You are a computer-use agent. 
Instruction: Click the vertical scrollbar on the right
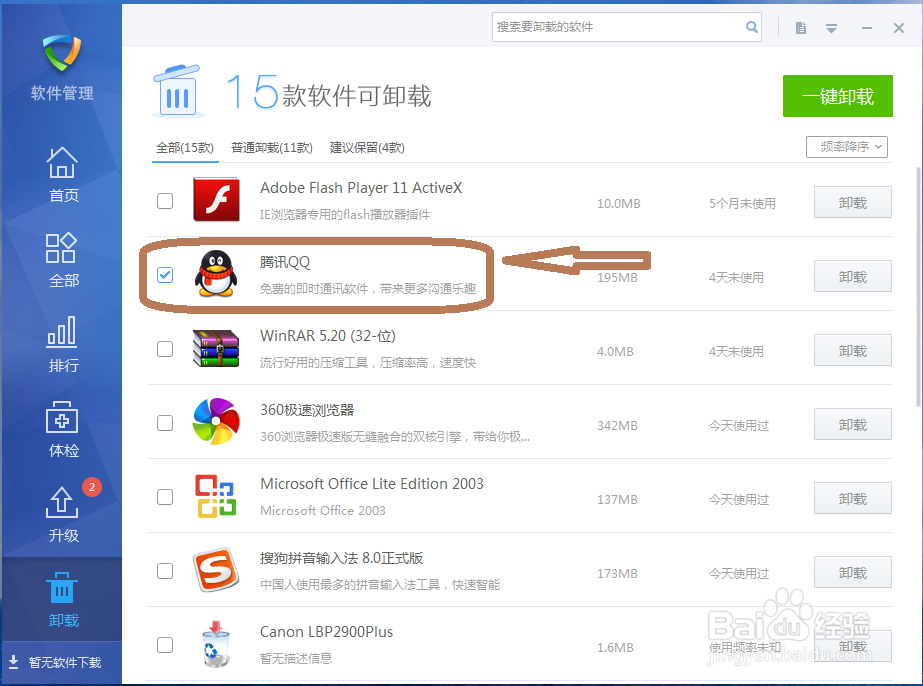click(918, 287)
